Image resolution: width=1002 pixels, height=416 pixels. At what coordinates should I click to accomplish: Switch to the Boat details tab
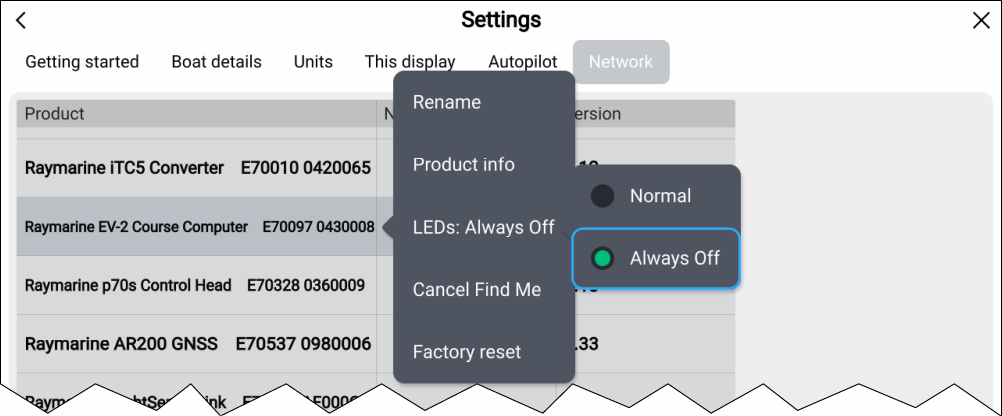pos(216,62)
